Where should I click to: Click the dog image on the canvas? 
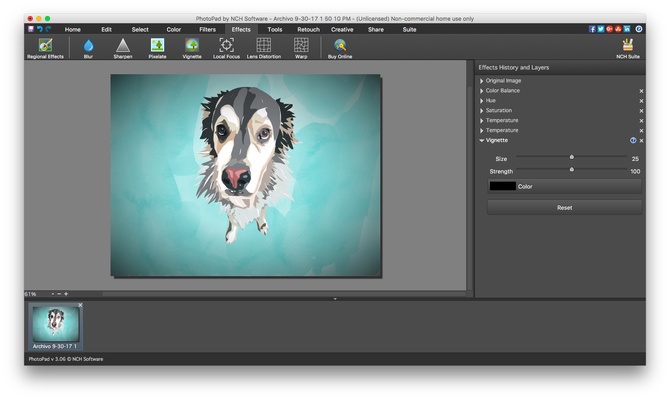[x=246, y=175]
